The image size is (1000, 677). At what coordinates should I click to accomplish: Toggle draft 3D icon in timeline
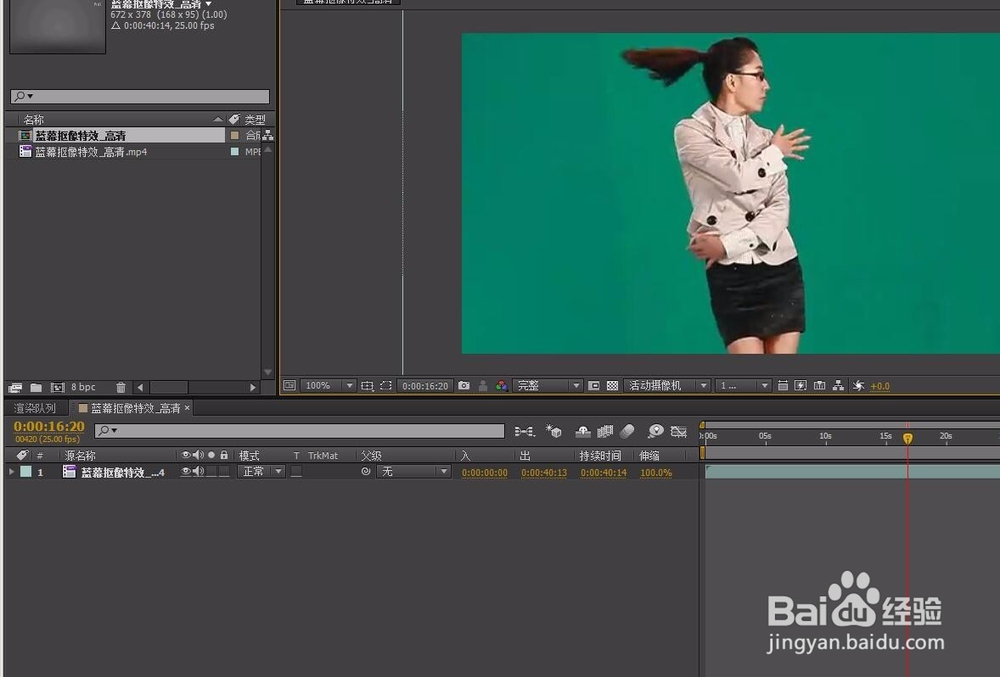tap(554, 432)
